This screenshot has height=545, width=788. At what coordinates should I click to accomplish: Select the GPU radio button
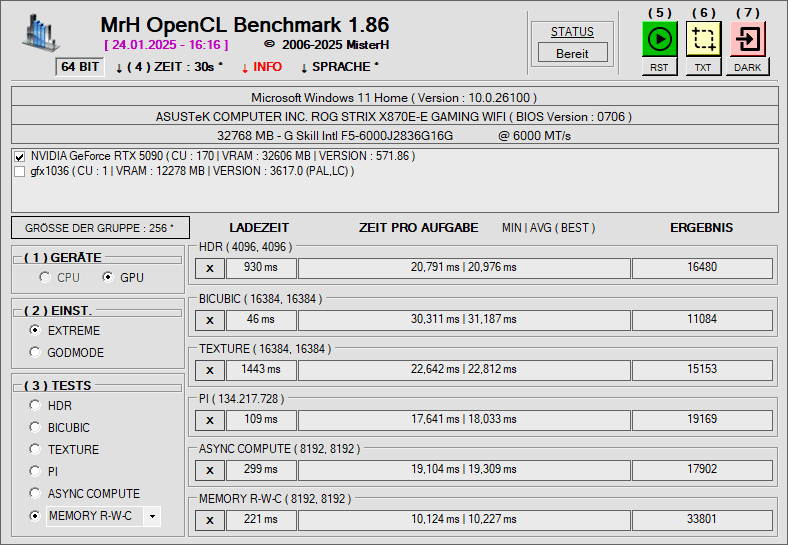(108, 277)
